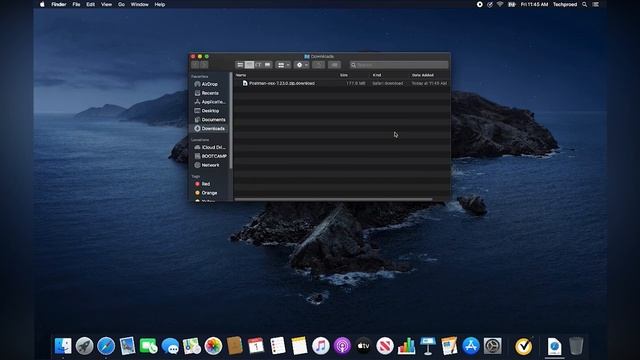Open System Preferences from the Dock
Image resolution: width=640 pixels, height=360 pixels.
[x=493, y=346]
